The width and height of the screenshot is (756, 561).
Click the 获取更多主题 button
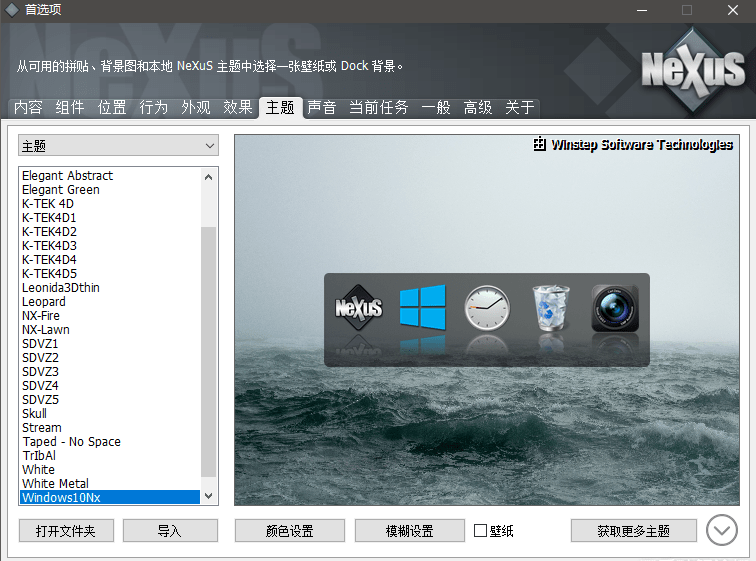633,531
